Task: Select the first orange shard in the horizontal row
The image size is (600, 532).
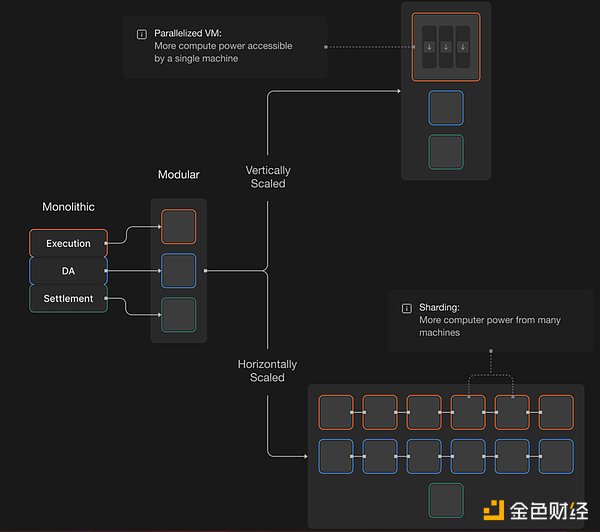Action: pos(336,412)
